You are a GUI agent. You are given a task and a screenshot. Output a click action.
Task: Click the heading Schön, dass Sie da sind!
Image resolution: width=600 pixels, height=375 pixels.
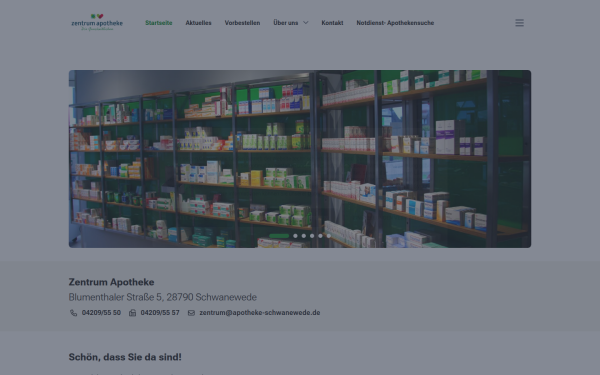(125, 357)
